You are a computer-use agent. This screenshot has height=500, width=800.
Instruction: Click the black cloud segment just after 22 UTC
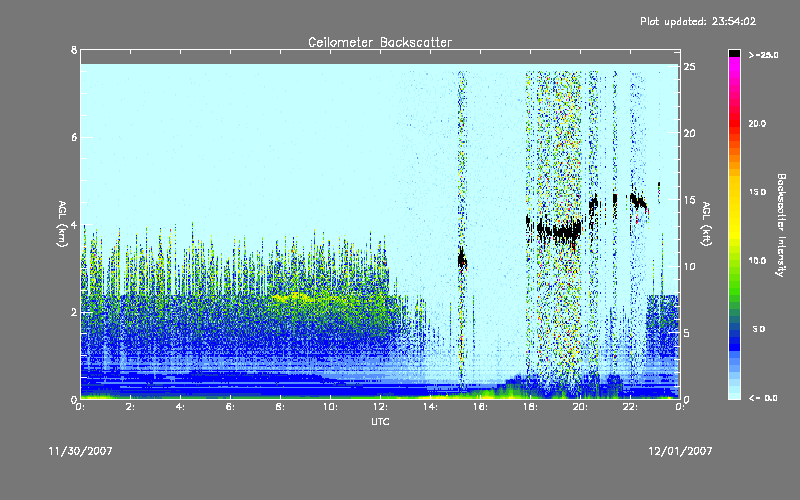point(638,201)
